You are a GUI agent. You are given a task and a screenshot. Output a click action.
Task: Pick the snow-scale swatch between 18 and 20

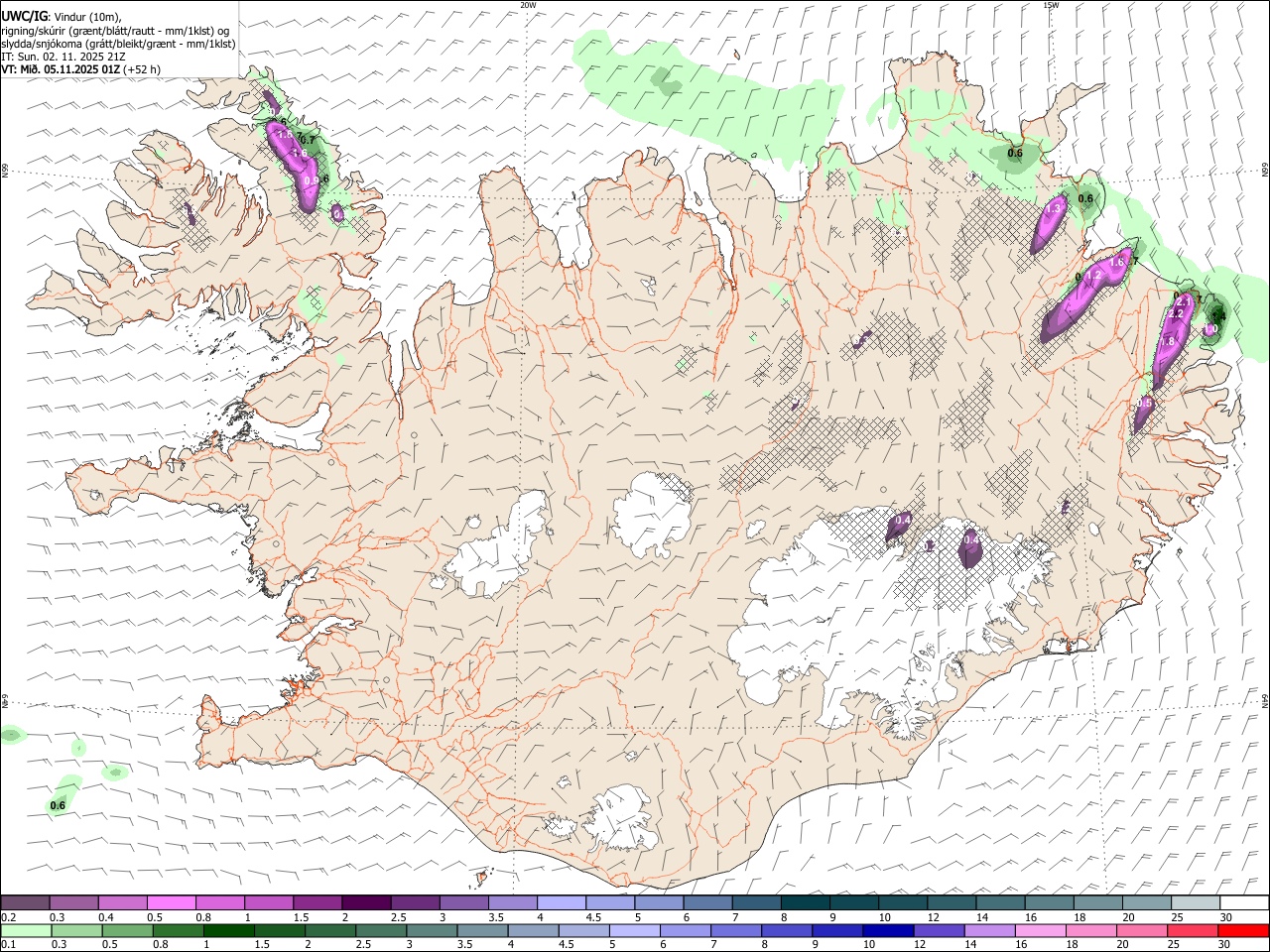click(x=1098, y=902)
